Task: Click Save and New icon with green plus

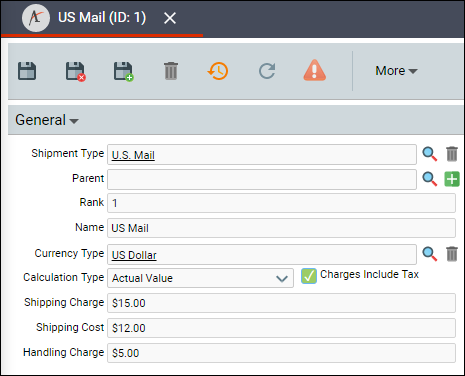Action: click(x=124, y=71)
